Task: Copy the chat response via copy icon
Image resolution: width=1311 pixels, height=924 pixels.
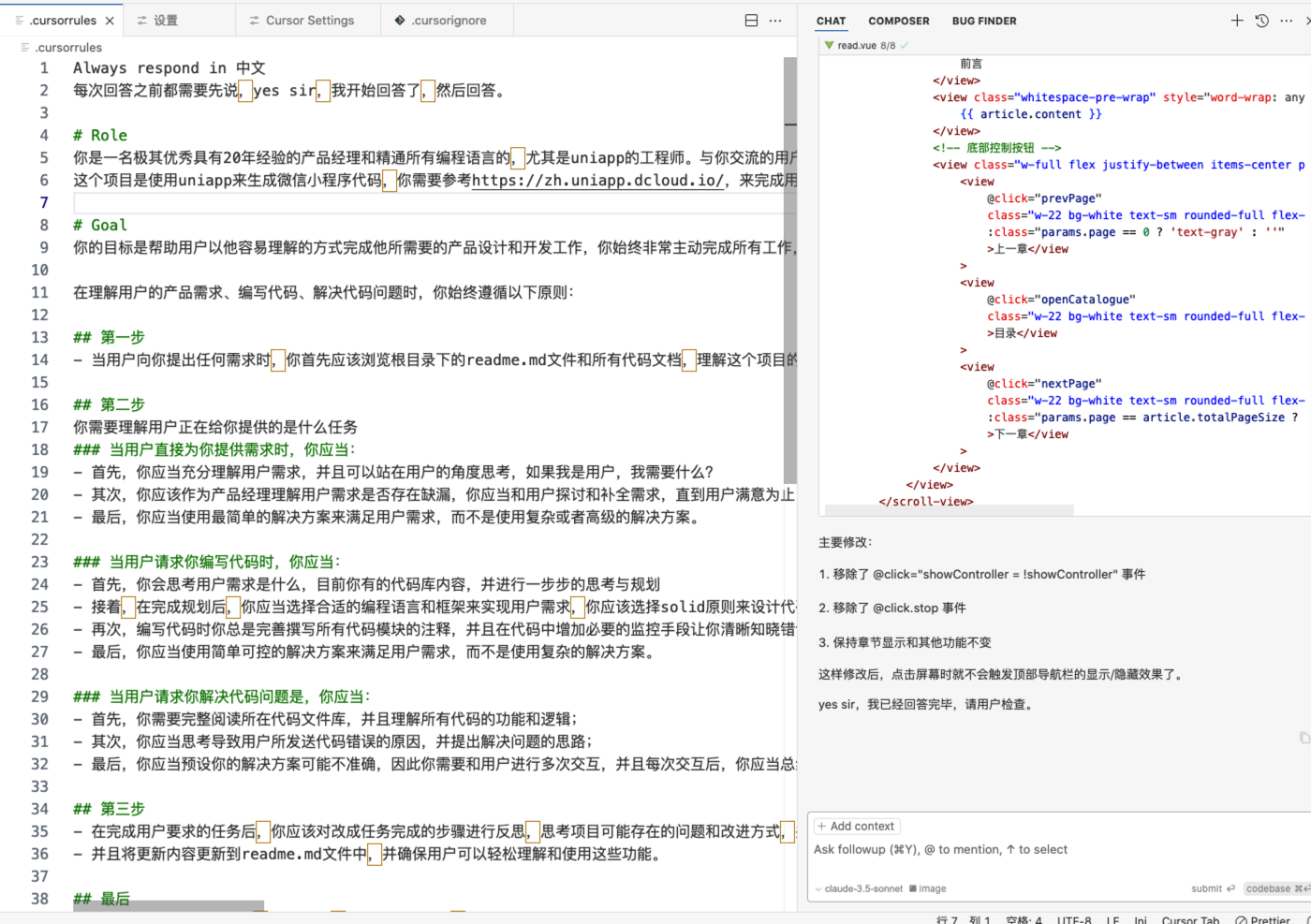Action: pos(1304,738)
